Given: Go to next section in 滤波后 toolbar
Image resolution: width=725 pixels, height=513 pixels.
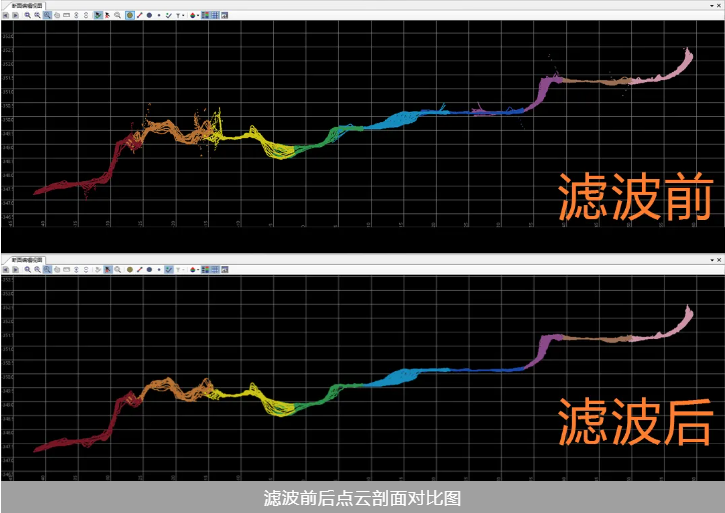Looking at the screenshot, I should tap(15, 268).
